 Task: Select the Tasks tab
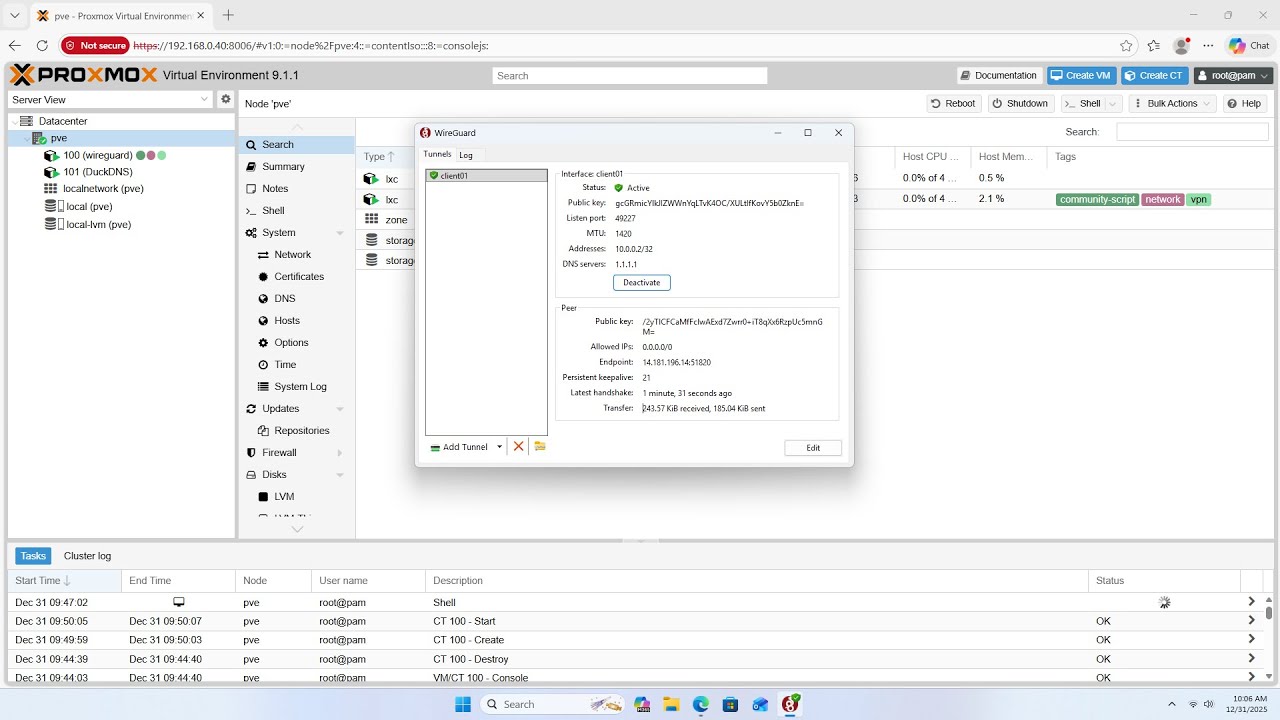pyautogui.click(x=33, y=556)
